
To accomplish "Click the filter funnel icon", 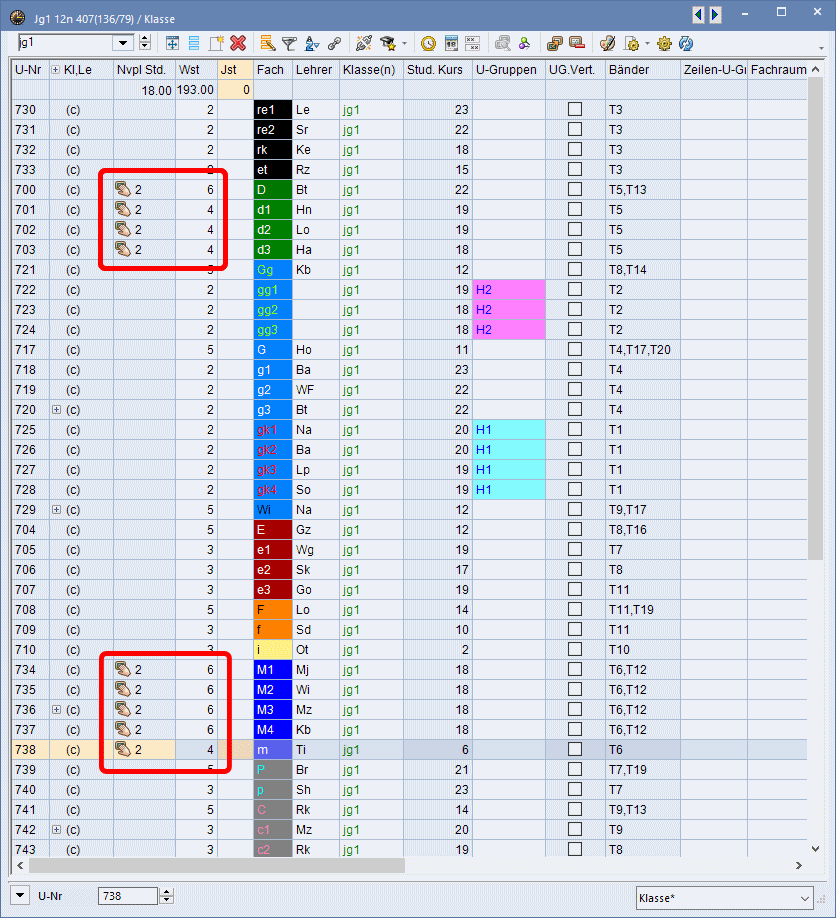I will [x=289, y=43].
